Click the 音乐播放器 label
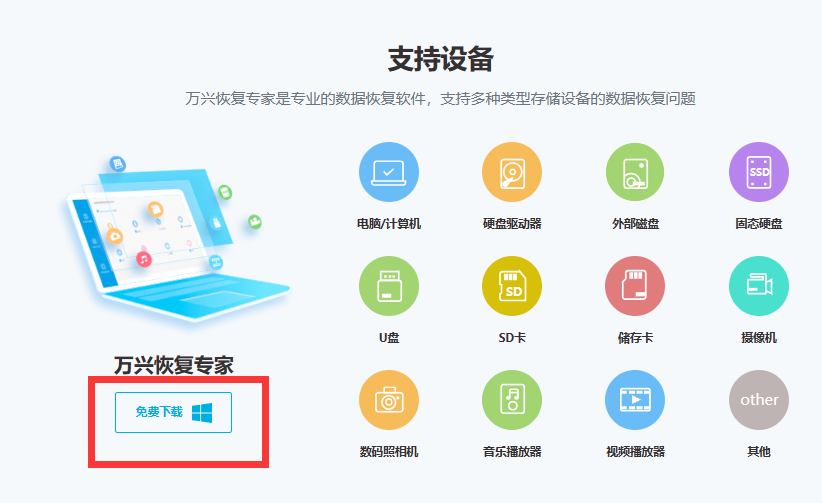This screenshot has height=503, width=822. (x=512, y=452)
